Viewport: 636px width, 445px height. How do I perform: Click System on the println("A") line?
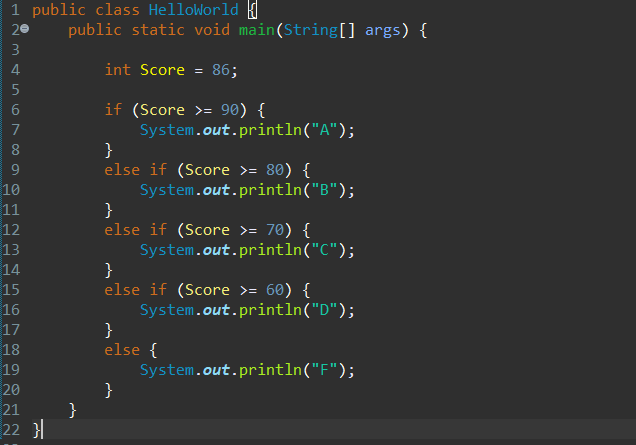click(167, 130)
